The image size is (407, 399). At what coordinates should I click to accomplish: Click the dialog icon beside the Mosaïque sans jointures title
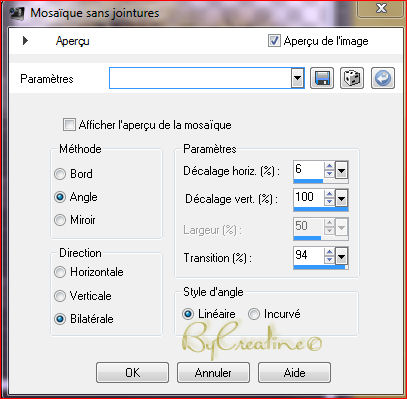[x=17, y=14]
